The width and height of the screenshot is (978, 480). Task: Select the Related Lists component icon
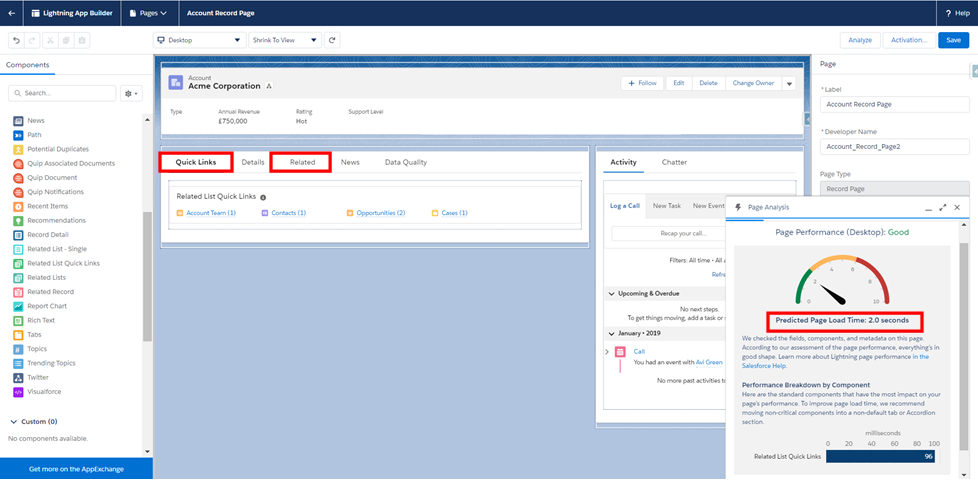point(18,278)
